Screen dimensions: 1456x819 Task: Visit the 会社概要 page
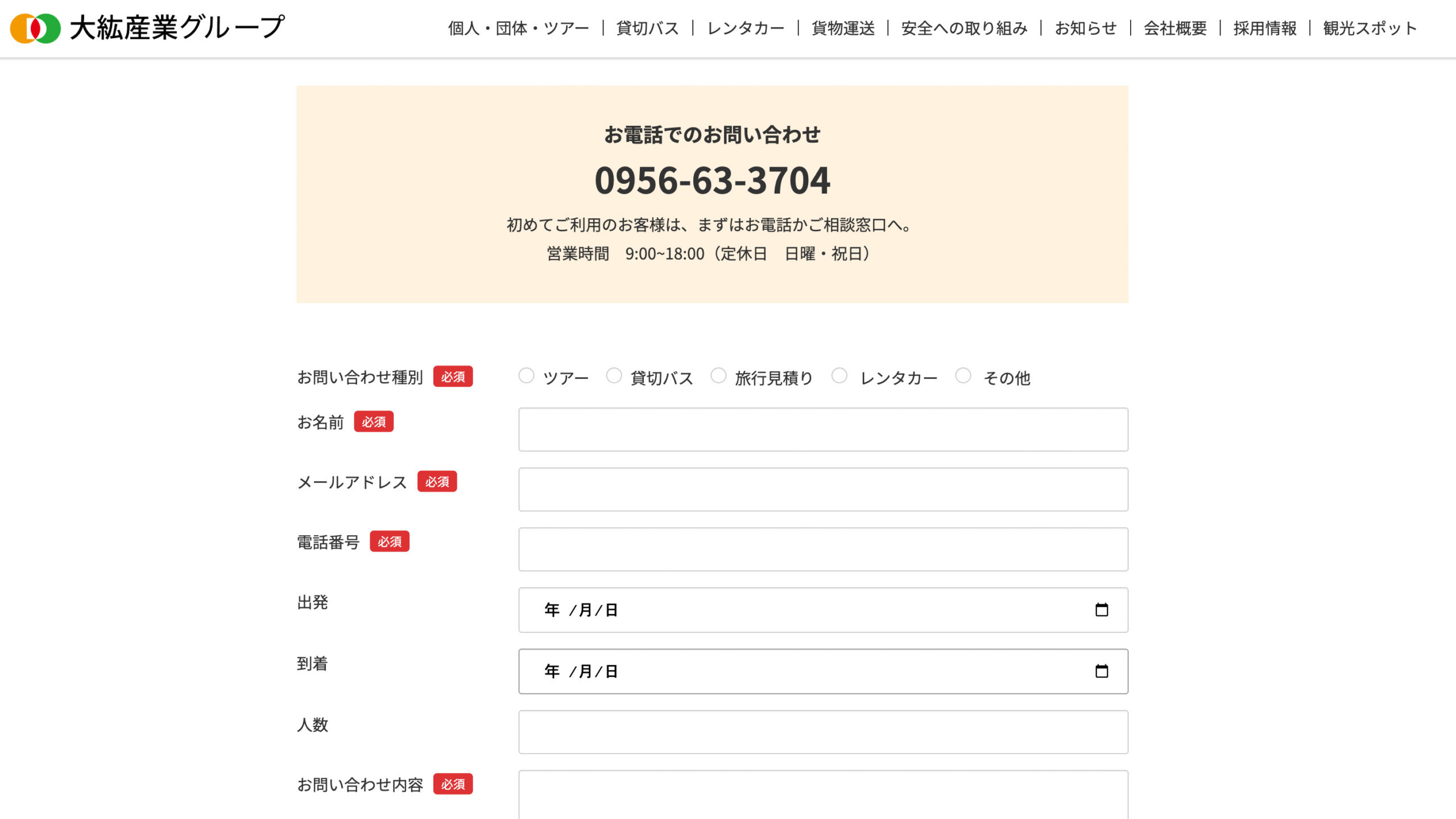[1175, 28]
